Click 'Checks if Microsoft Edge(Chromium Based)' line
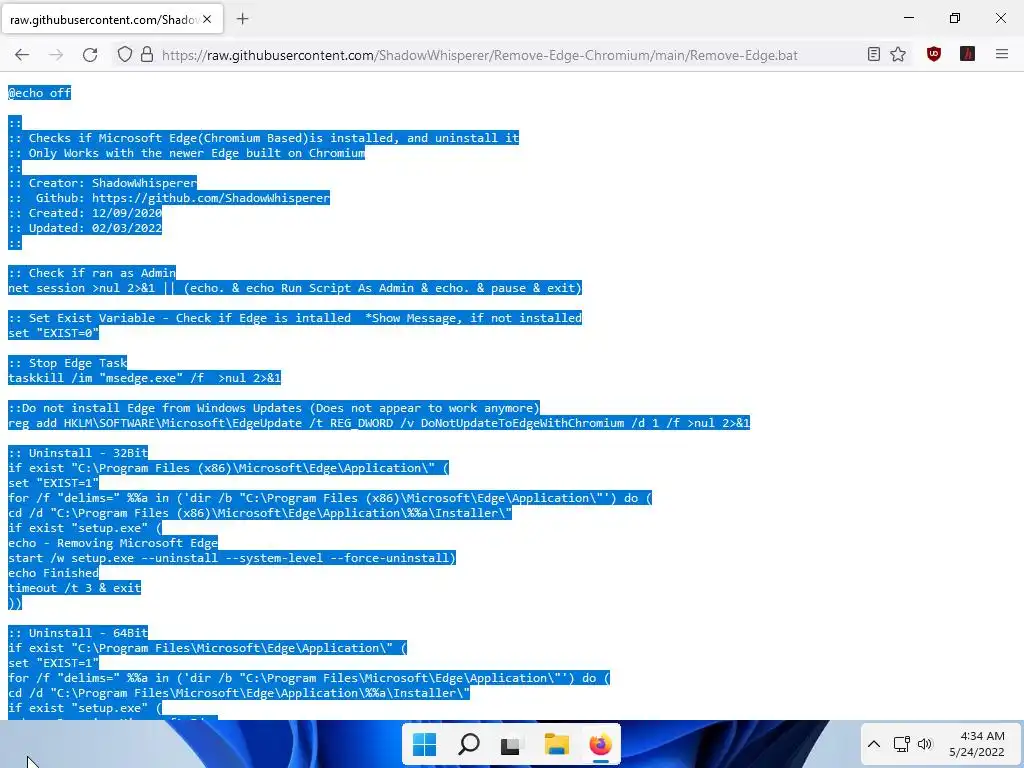 click(x=263, y=138)
